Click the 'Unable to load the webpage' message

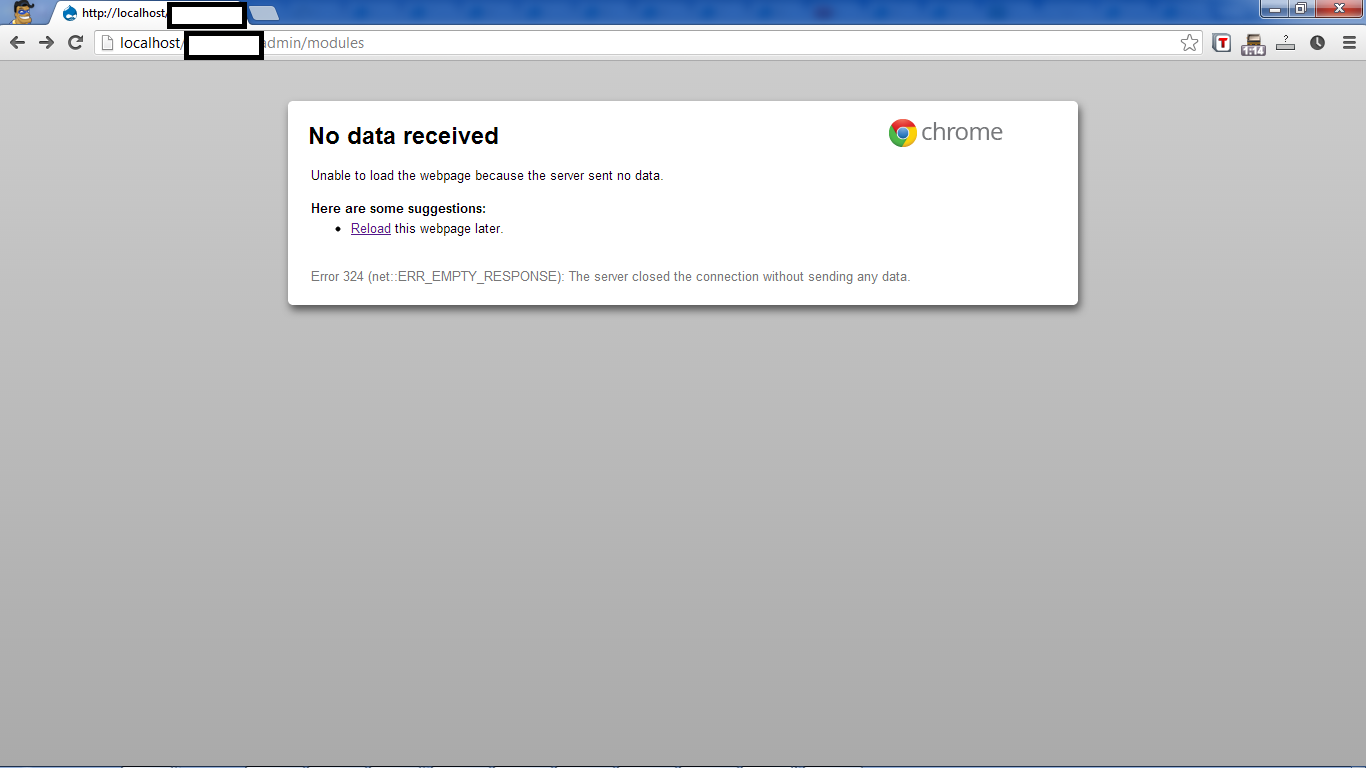(x=487, y=176)
